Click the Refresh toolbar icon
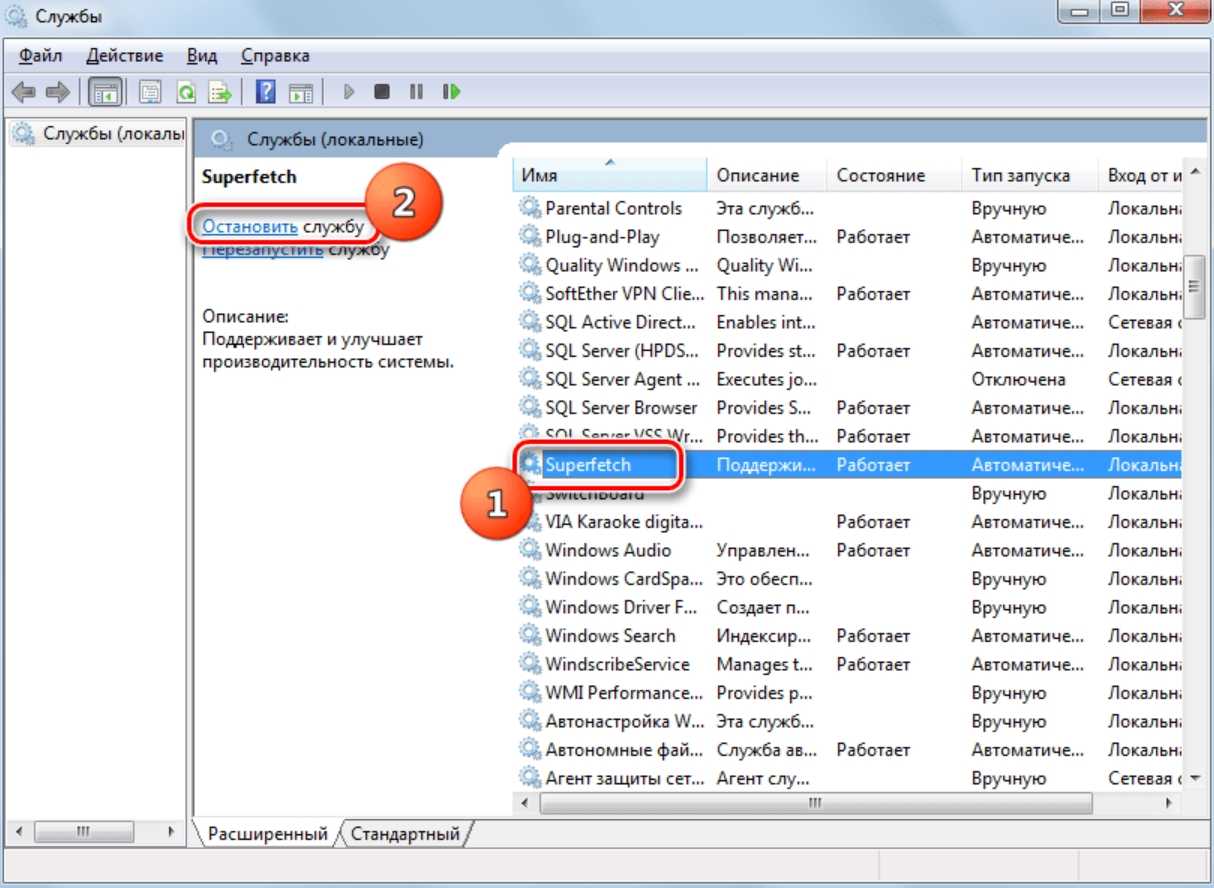Image resolution: width=1214 pixels, height=888 pixels. [186, 92]
